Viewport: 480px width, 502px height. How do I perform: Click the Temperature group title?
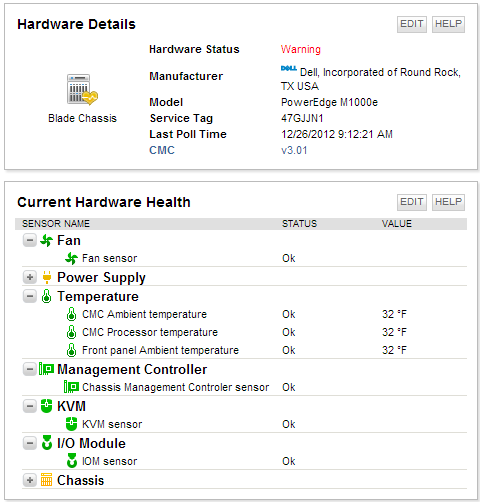click(98, 297)
